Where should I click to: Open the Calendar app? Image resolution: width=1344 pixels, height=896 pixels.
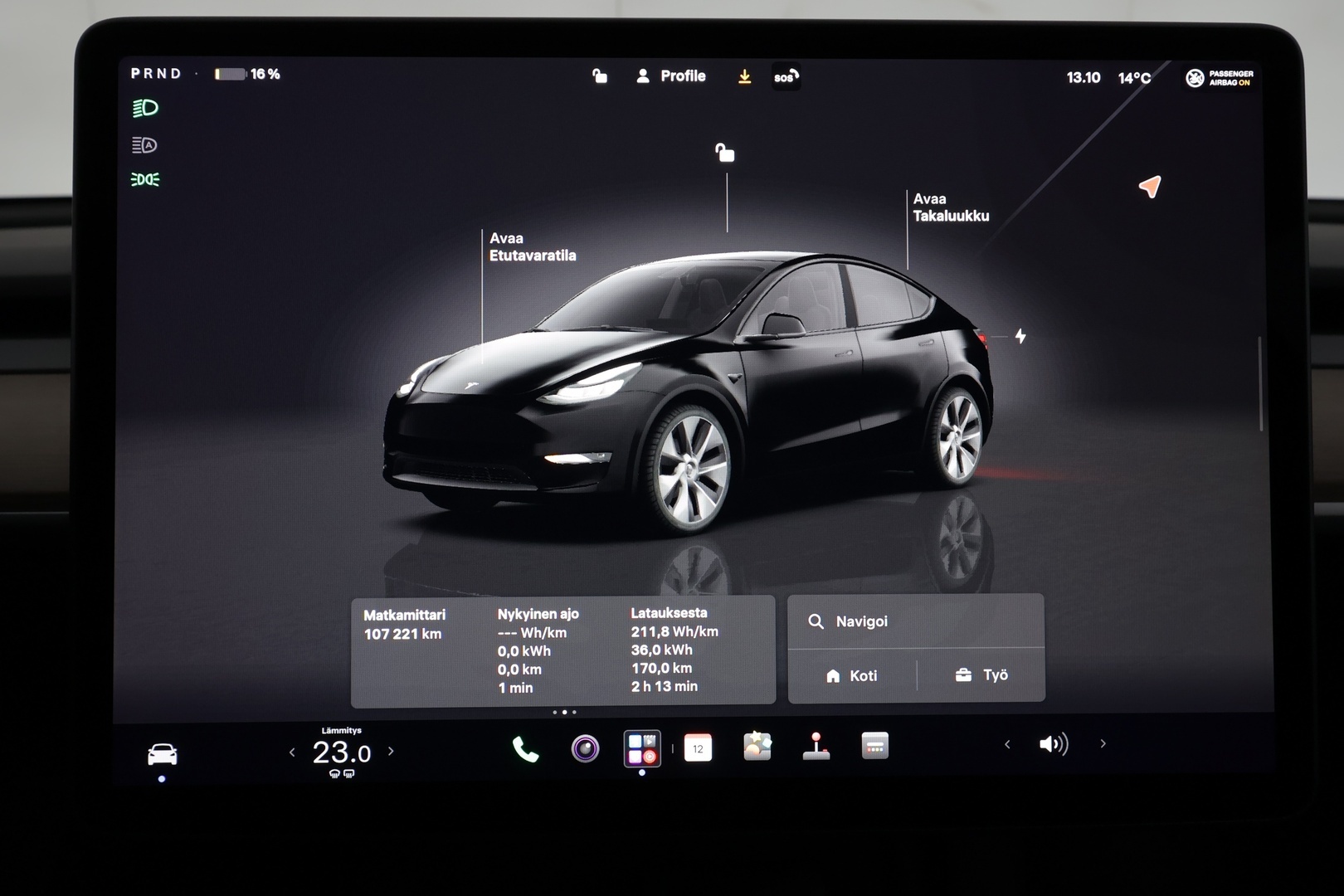point(698,748)
